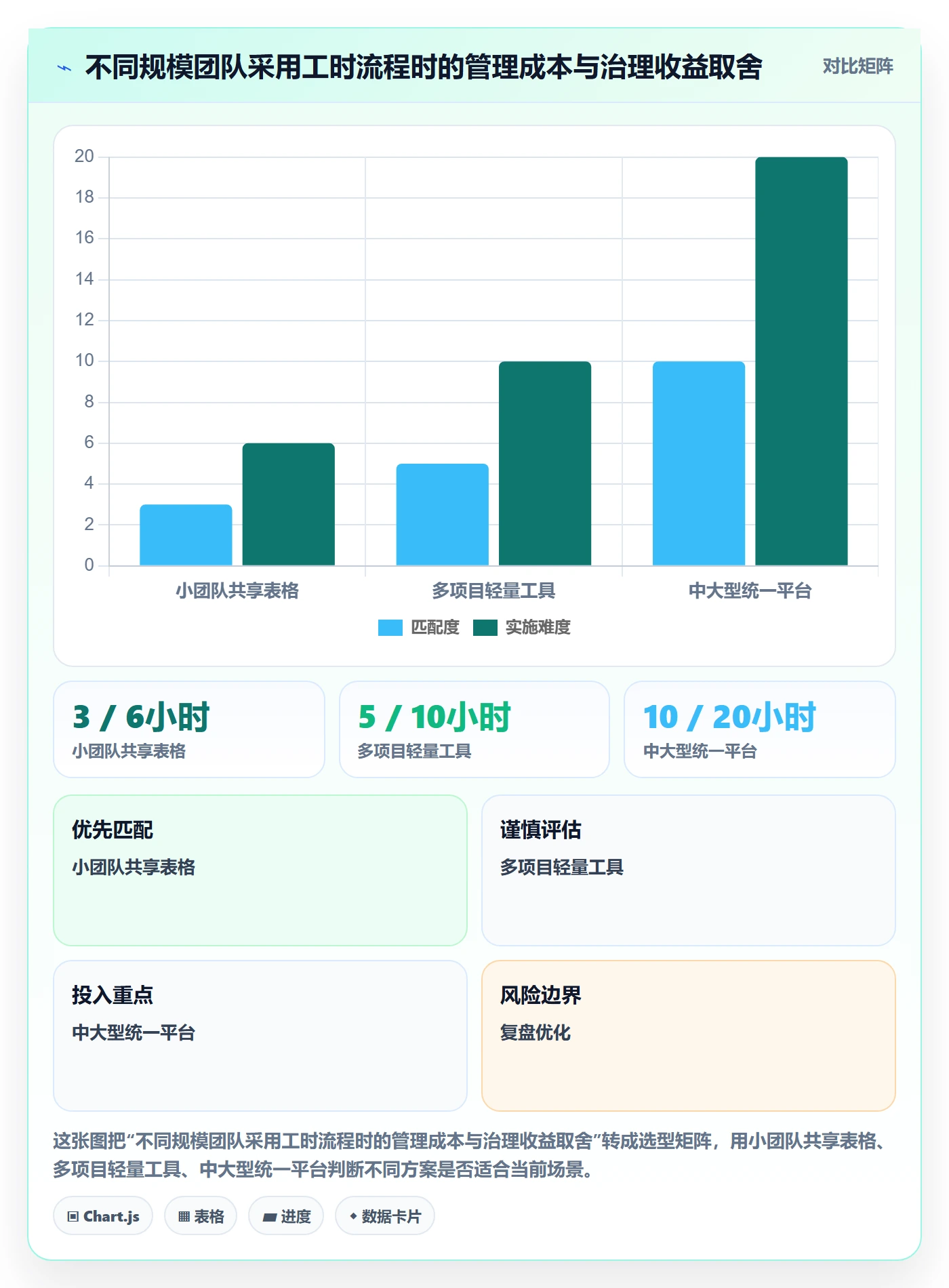Image resolution: width=949 pixels, height=1288 pixels.
Task: Click the chart title heading text
Action: tap(424, 67)
